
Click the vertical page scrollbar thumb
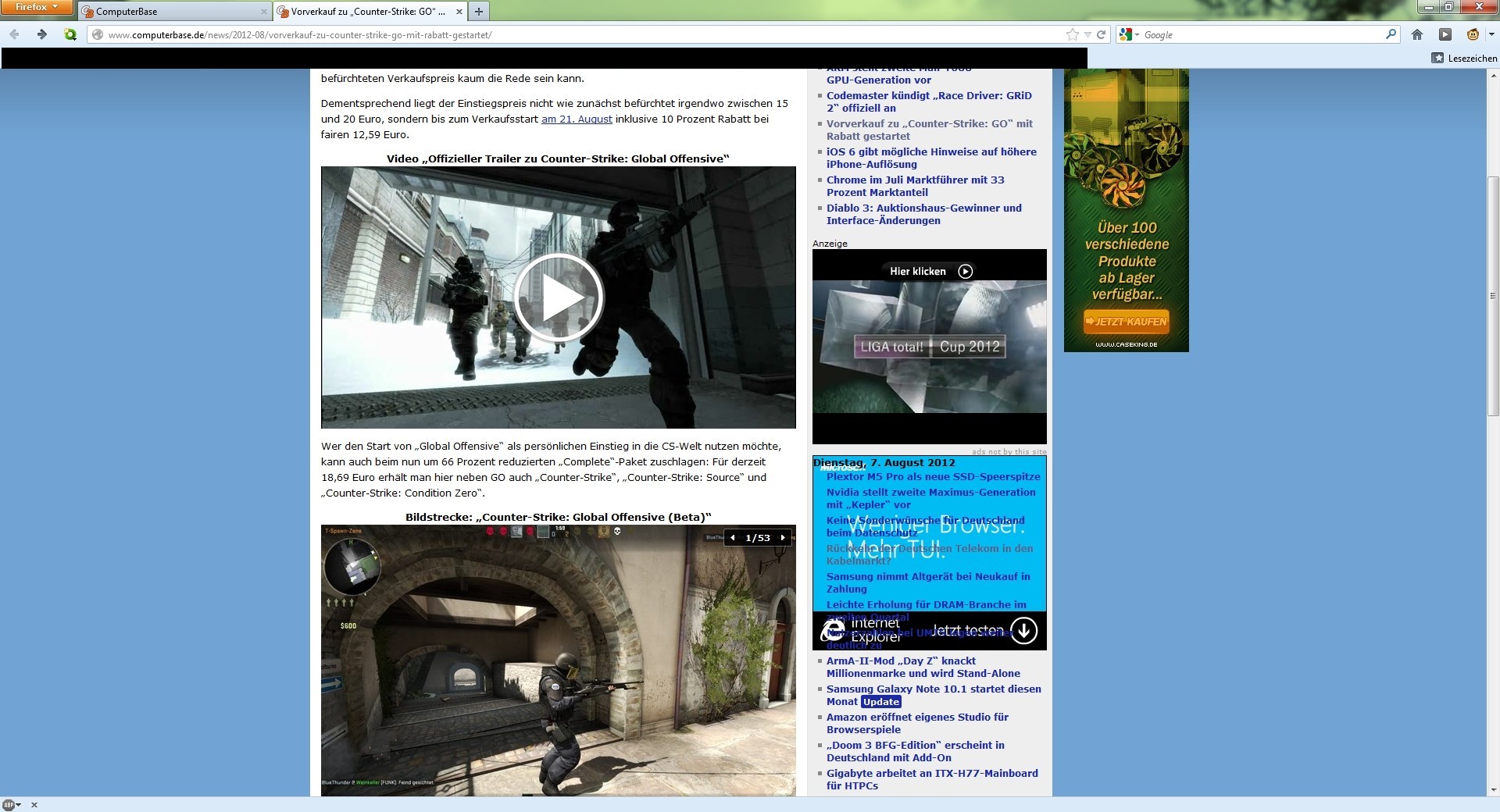(x=1493, y=295)
